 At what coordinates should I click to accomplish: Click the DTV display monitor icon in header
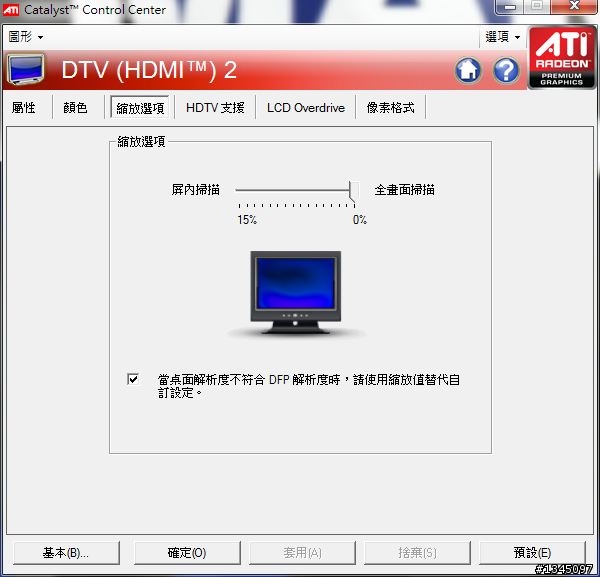pos(26,70)
